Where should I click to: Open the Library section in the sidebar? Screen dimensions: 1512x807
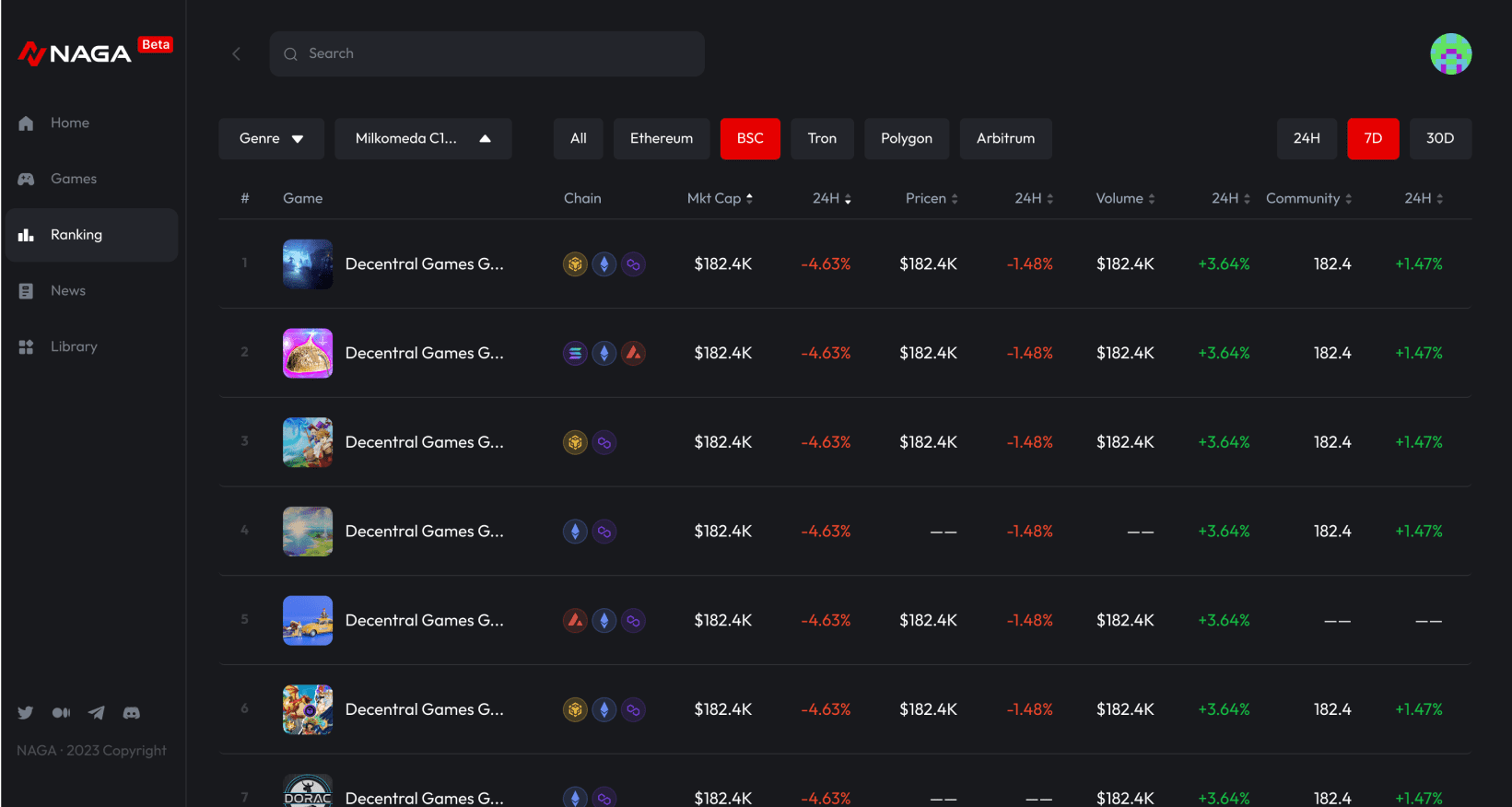click(x=91, y=347)
